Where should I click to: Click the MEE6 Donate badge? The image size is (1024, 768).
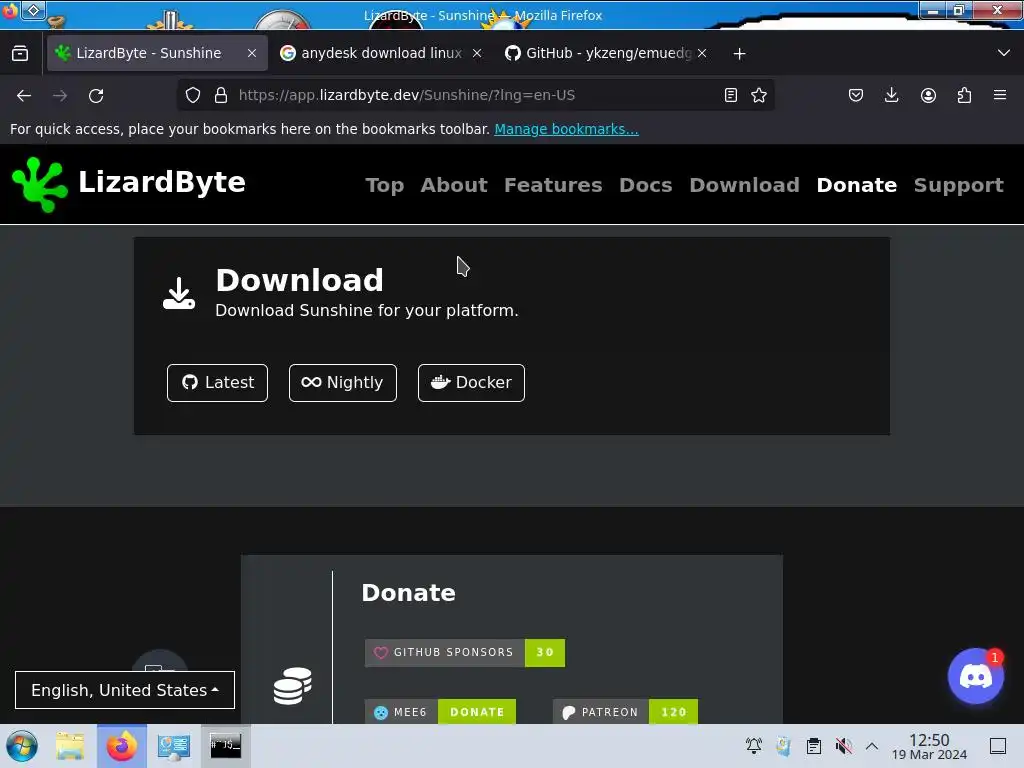[x=440, y=712]
